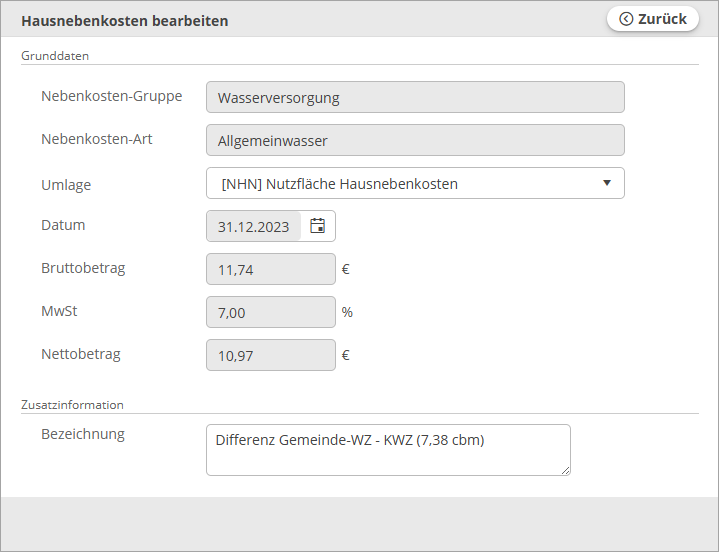Click the Nebenkosten-Art field showing Allgemeinwasser
The height and width of the screenshot is (552, 719).
point(415,141)
